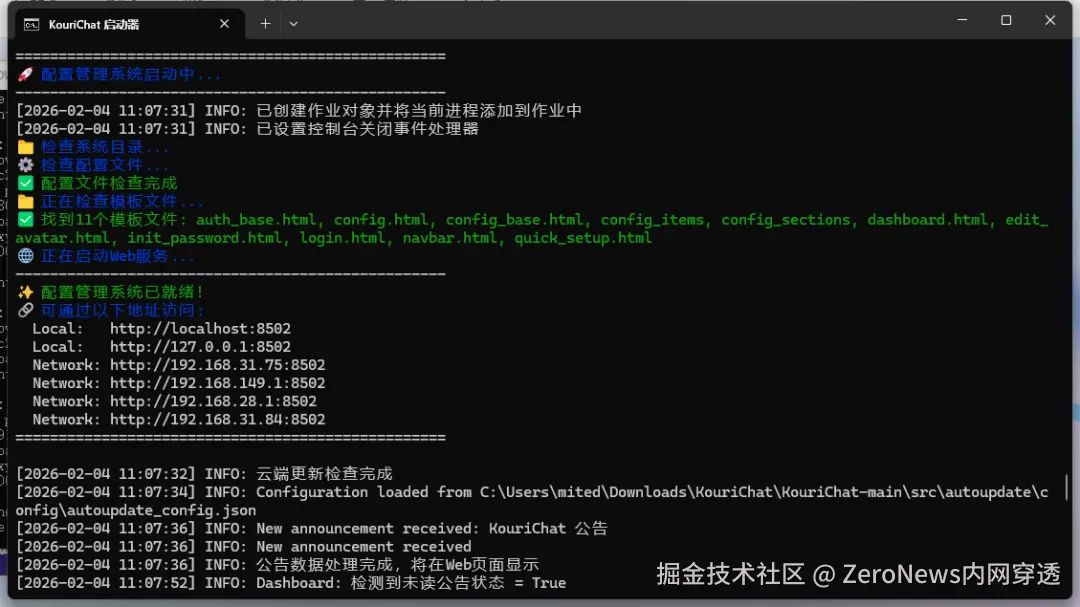Click text 已创建作业对象并将当前进程添加到作业中

[x=419, y=110]
